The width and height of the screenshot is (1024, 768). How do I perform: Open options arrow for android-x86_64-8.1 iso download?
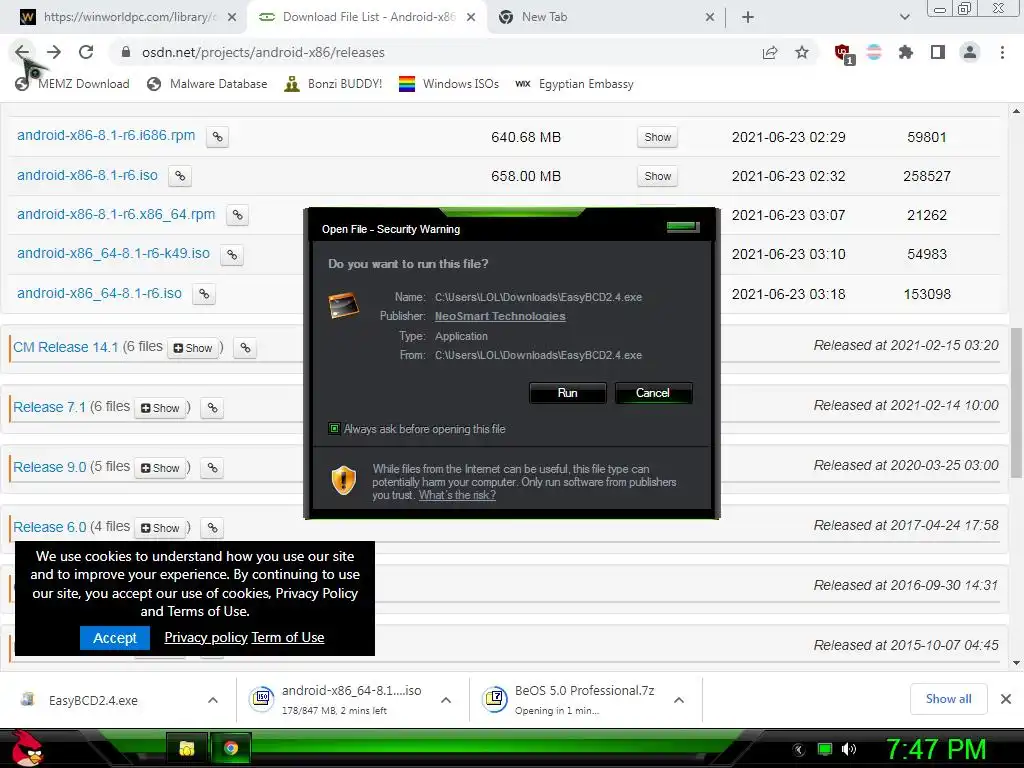click(446, 700)
